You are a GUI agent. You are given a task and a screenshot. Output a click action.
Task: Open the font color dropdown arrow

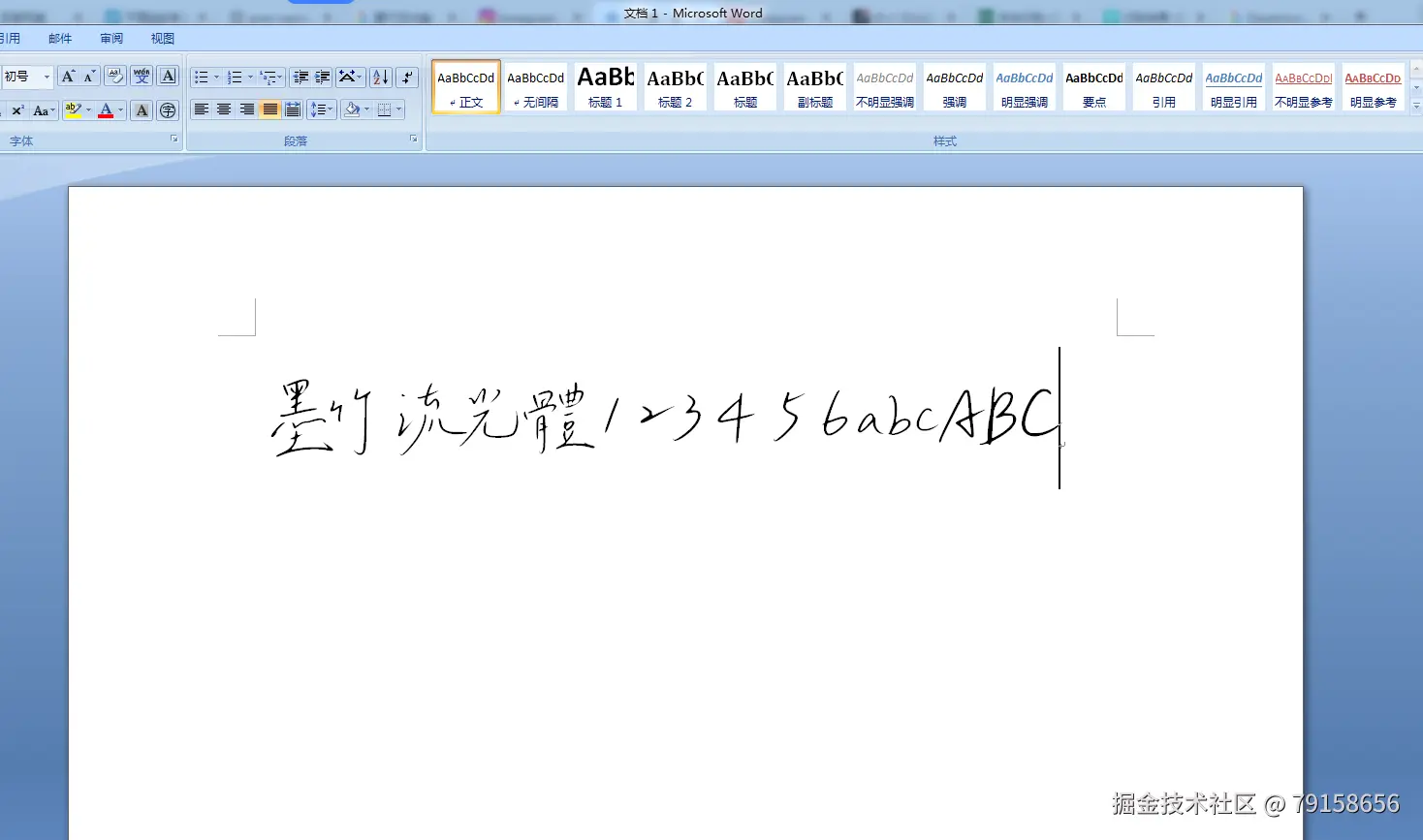[120, 110]
